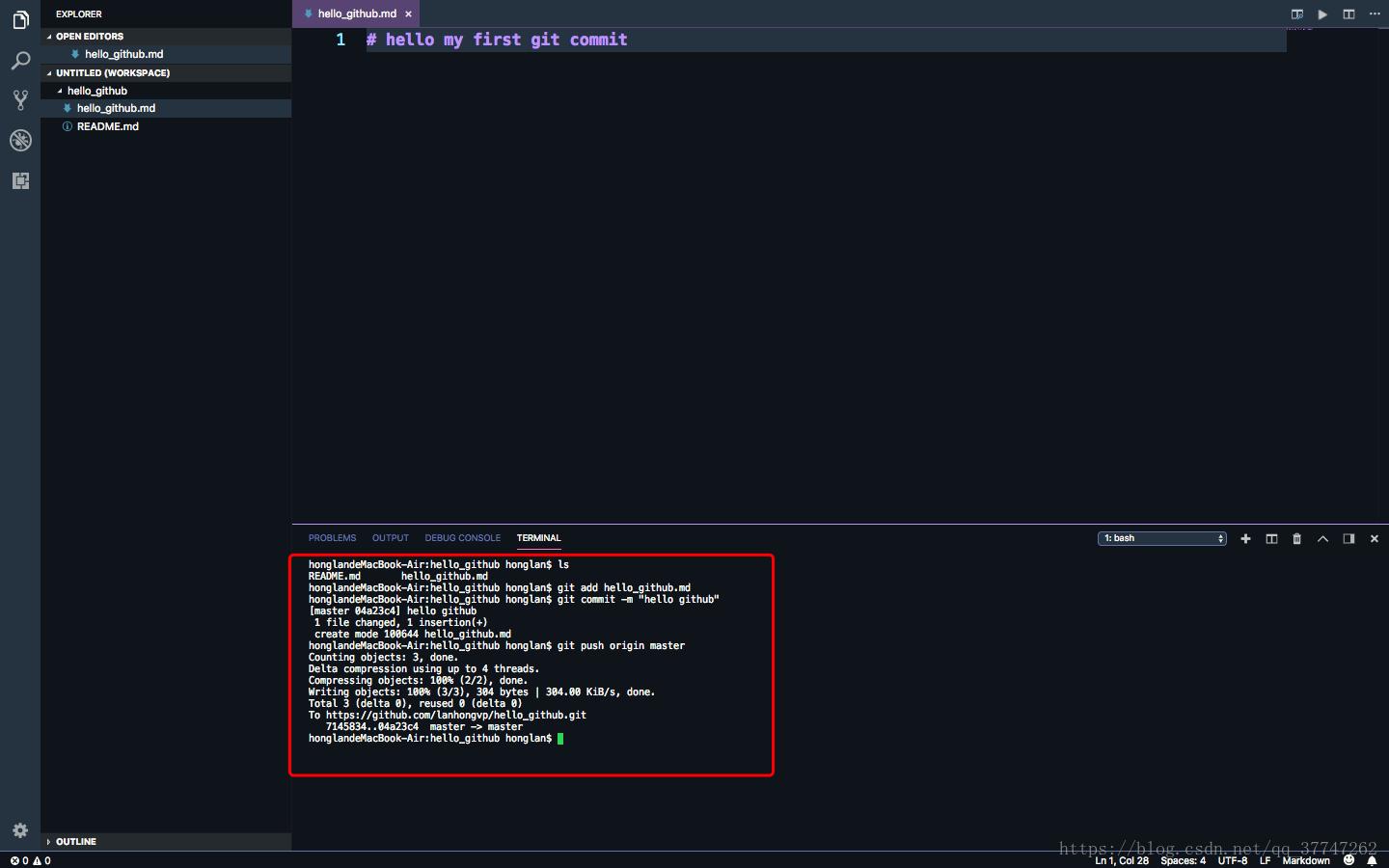Open README.md from the explorer tree
Viewport: 1389px width, 868px height.
tap(107, 126)
